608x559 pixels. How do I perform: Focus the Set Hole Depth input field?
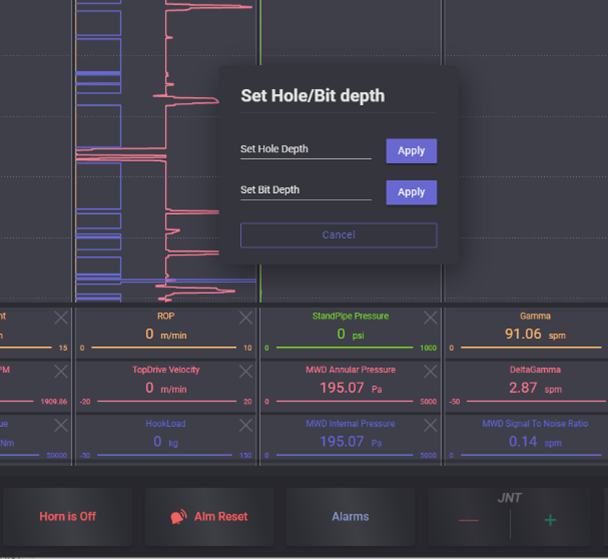click(305, 150)
